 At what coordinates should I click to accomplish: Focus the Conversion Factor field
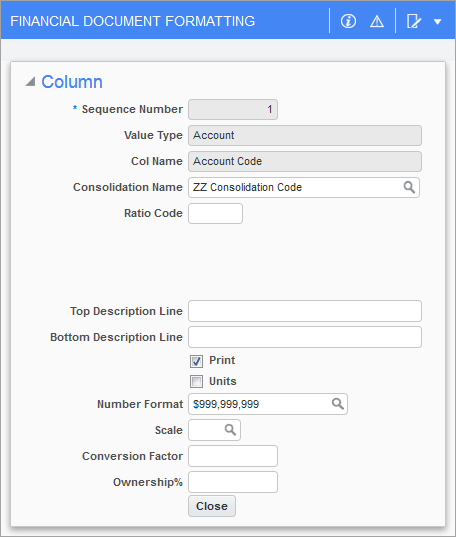(x=233, y=456)
